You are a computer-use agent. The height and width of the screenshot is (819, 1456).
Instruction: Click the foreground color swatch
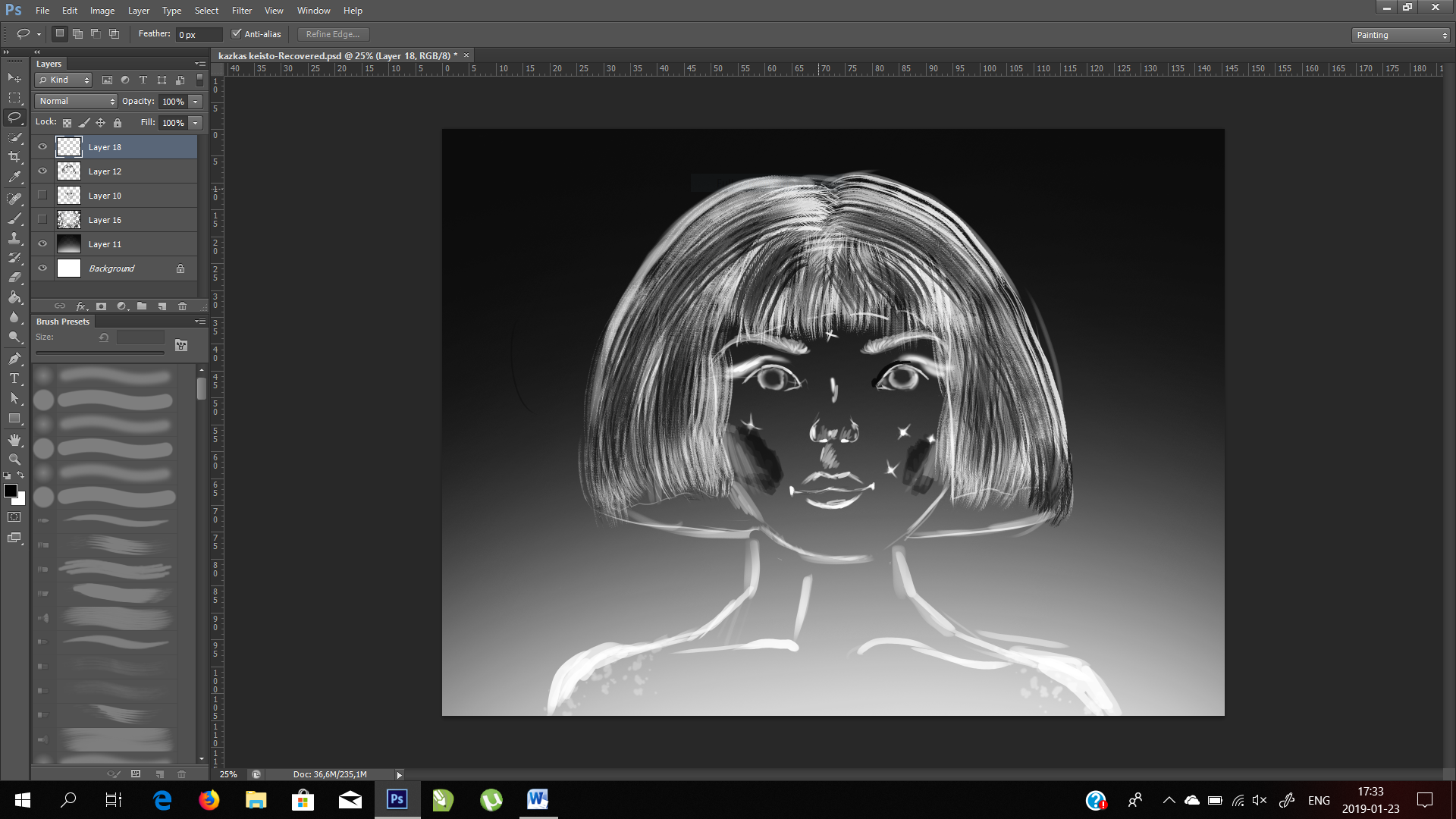11,491
